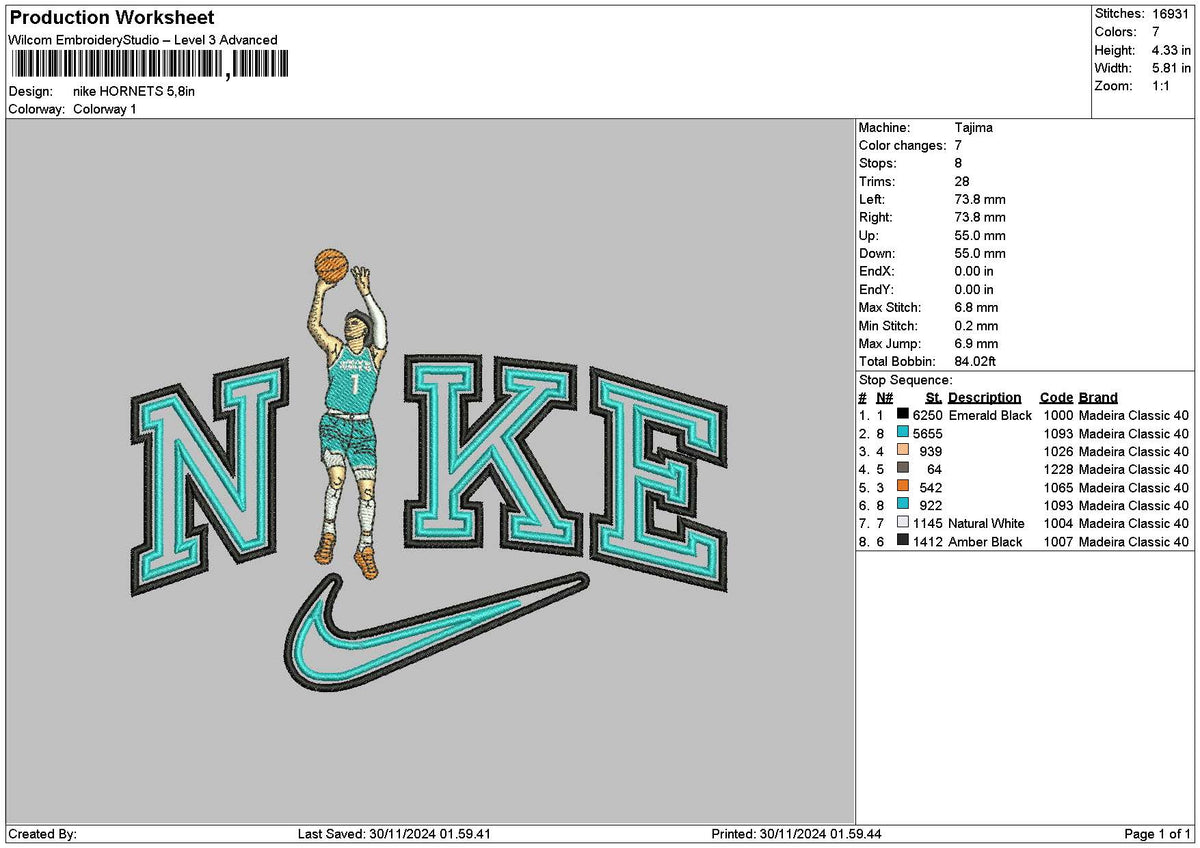
Task: Choose the orange swatch in the 542 row
Action: (903, 487)
